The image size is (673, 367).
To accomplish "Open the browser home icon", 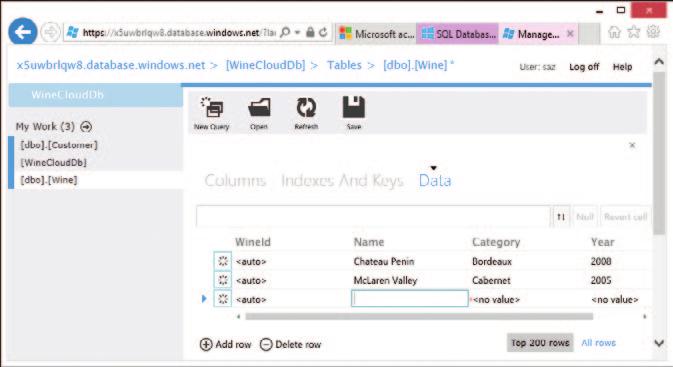I will [x=614, y=32].
